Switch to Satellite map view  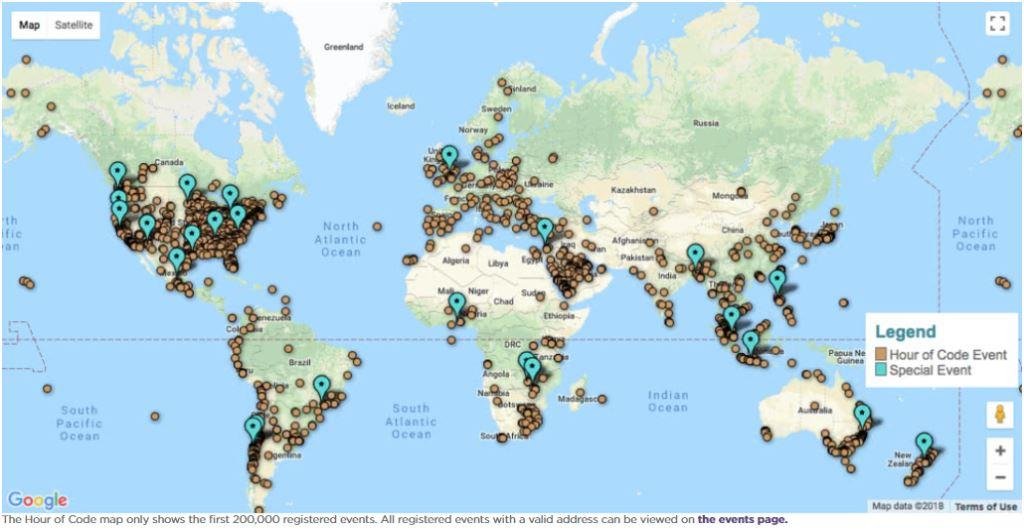pos(72,25)
